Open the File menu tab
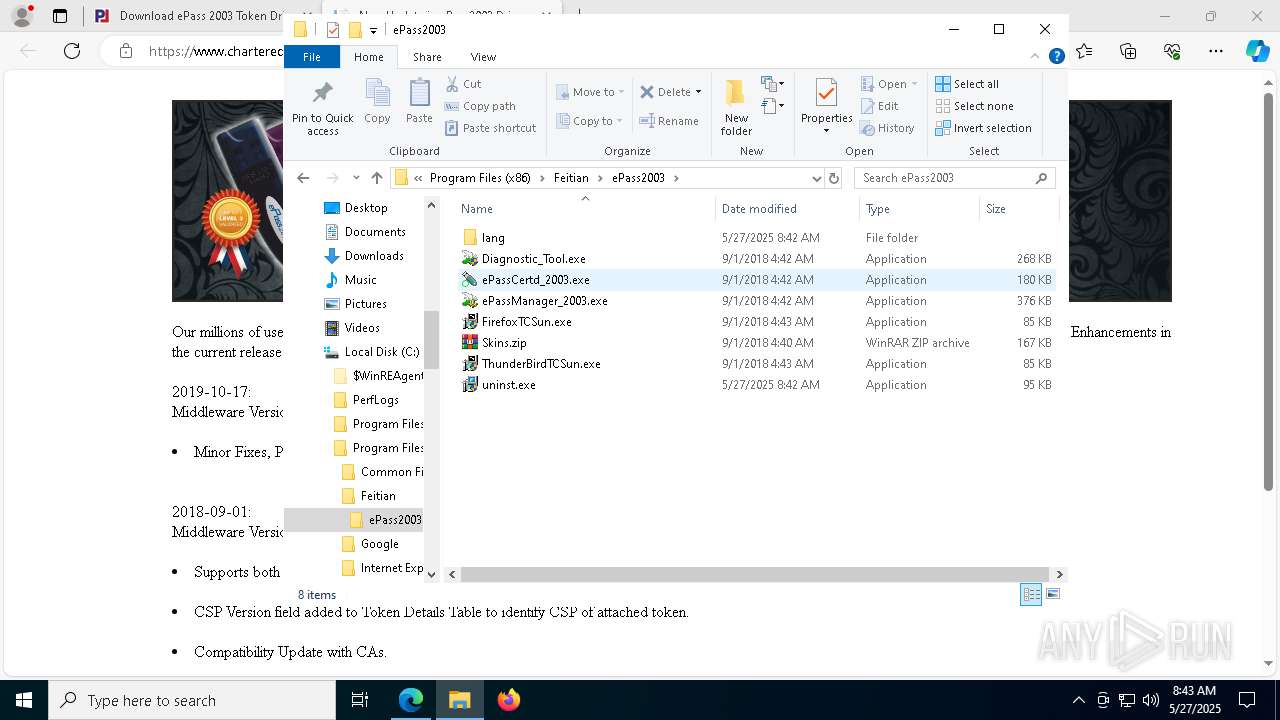 (x=312, y=57)
